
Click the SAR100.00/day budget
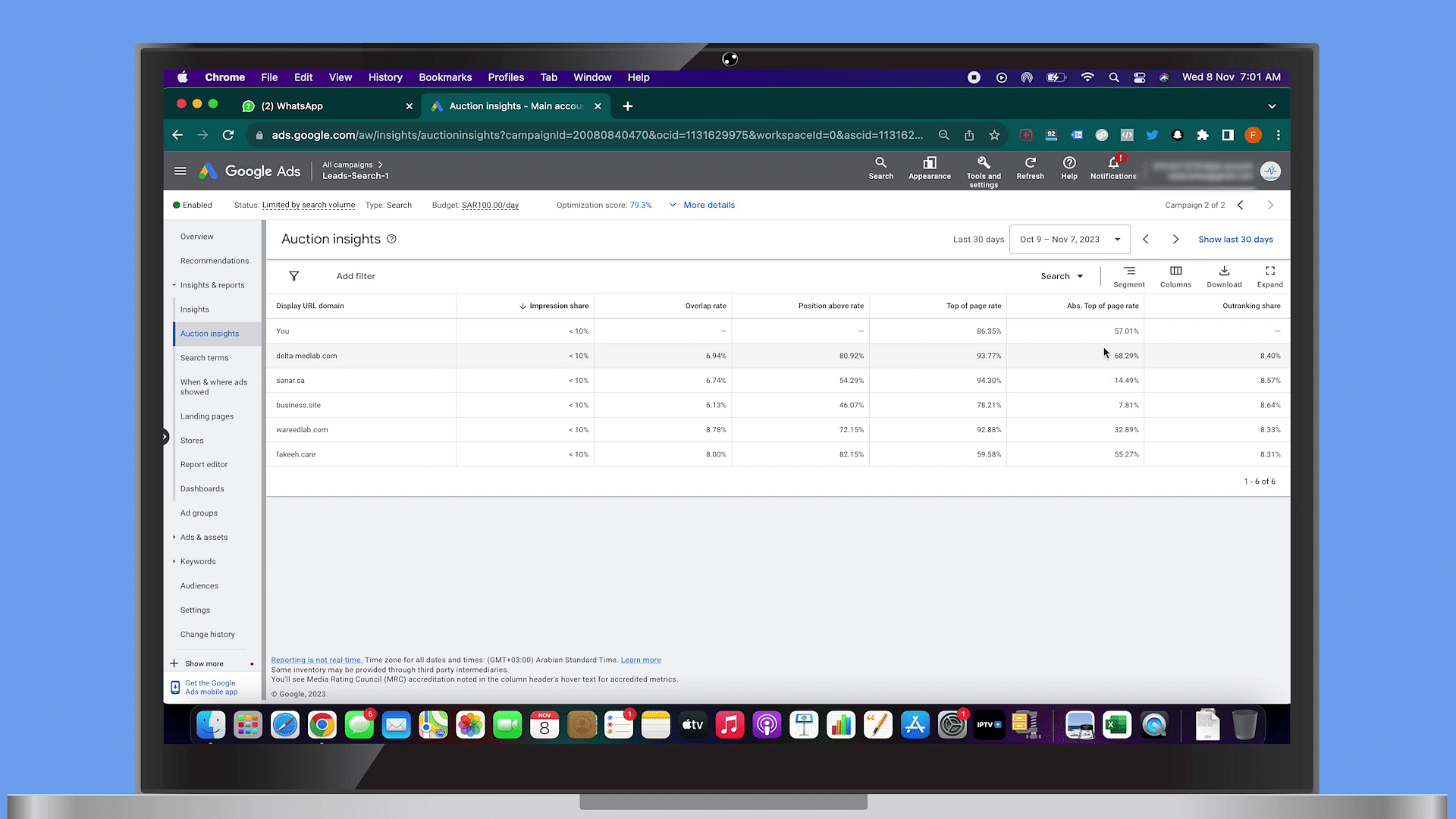[x=490, y=205]
